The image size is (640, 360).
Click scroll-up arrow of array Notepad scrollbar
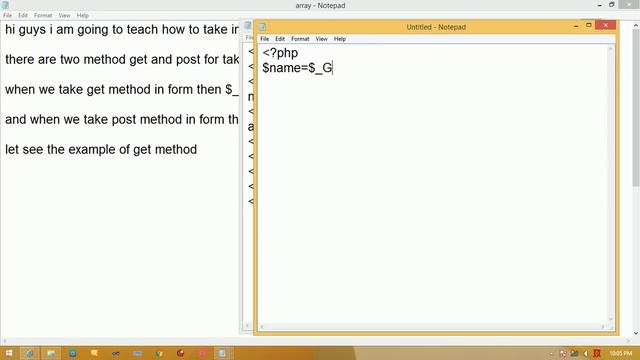point(636,26)
